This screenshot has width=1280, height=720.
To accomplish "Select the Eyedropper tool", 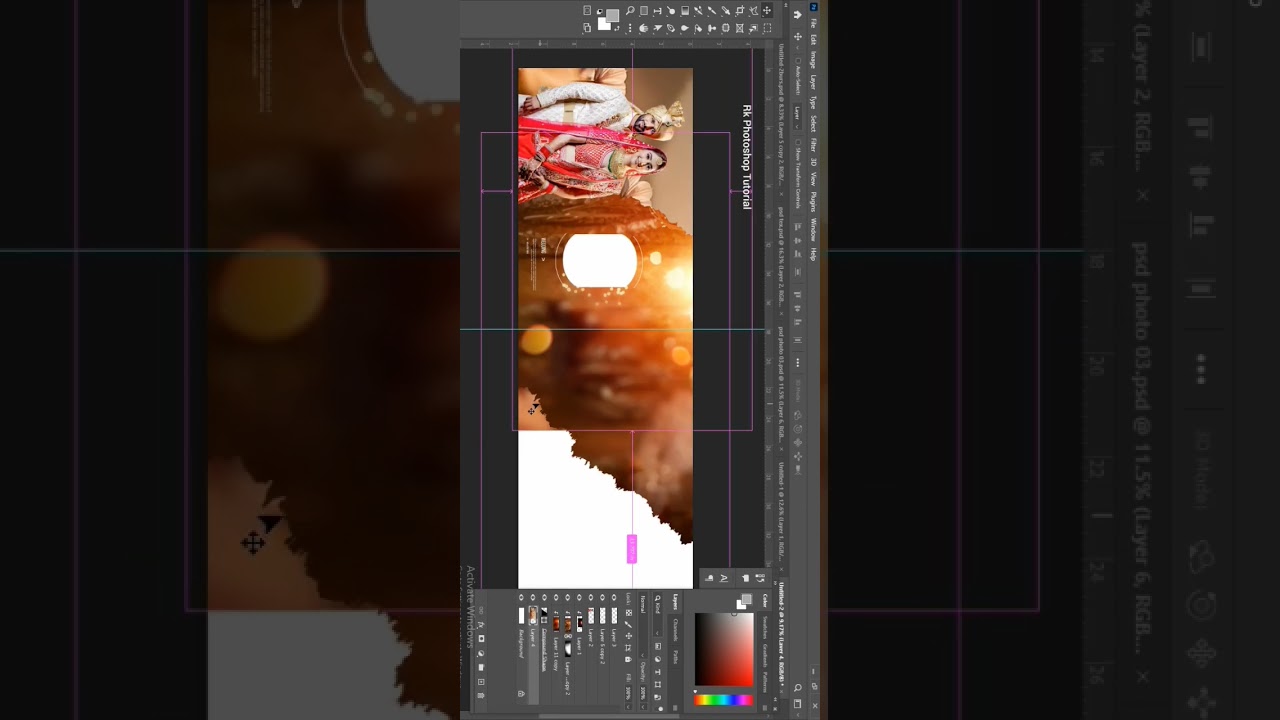I will pos(726,11).
